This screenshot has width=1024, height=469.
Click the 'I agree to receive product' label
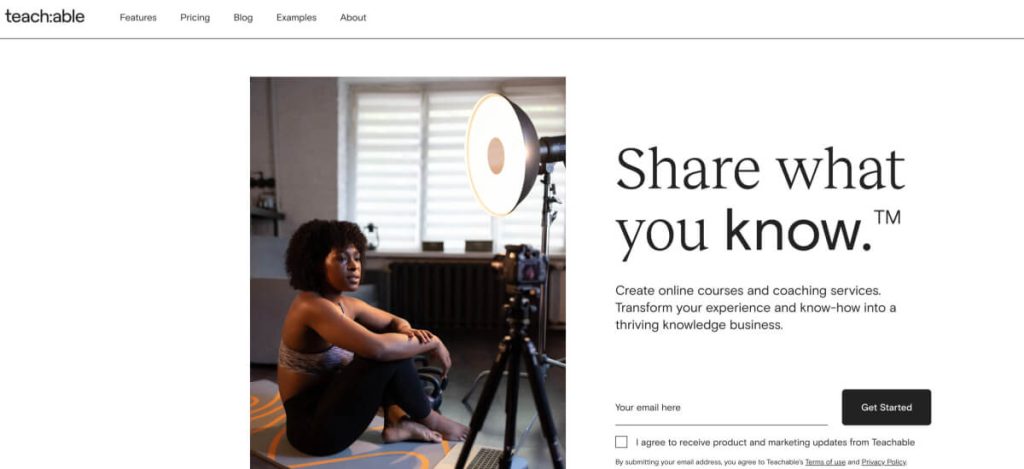[x=775, y=442]
